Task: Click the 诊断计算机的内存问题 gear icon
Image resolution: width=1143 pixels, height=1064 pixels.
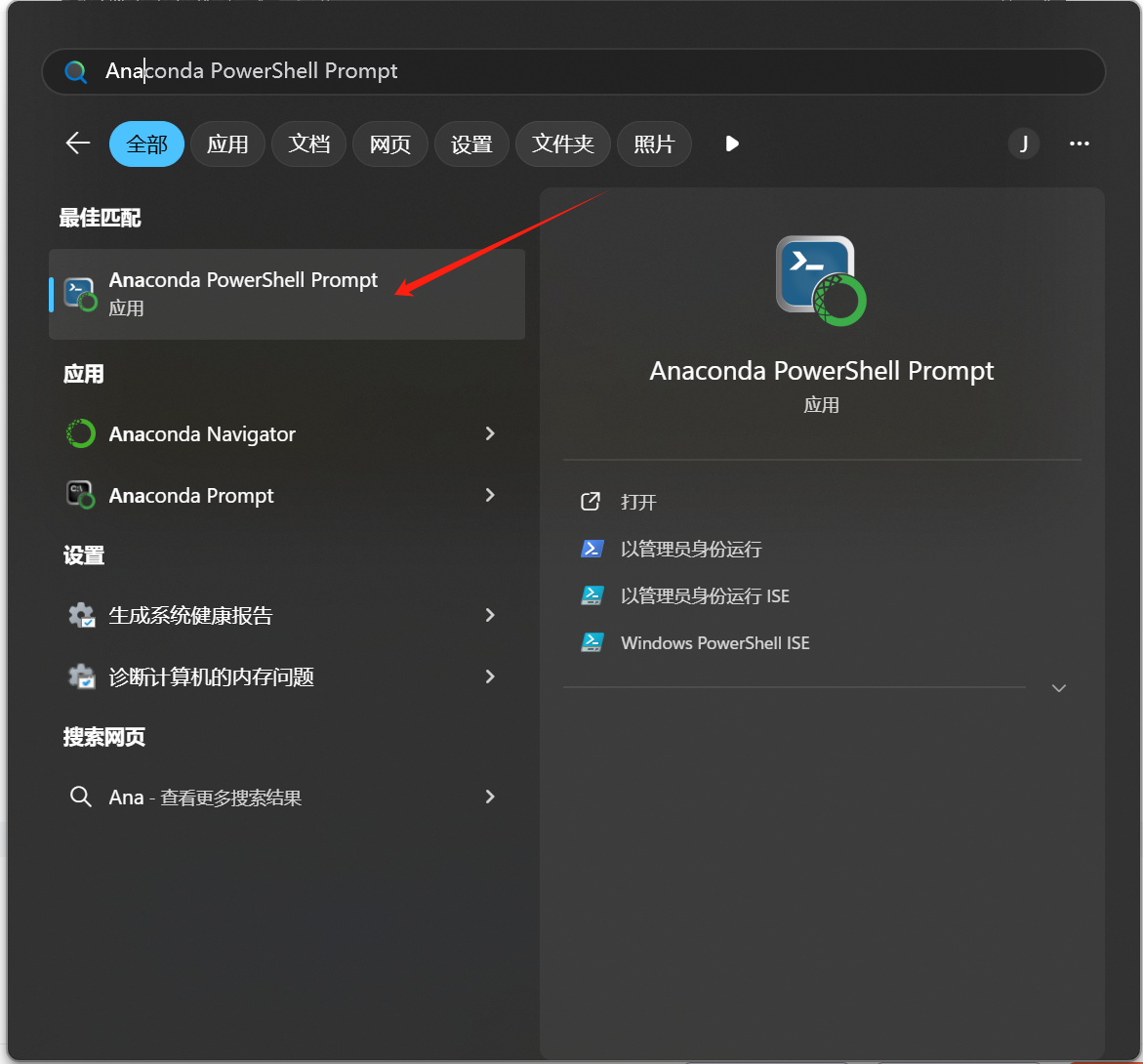Action: point(81,676)
